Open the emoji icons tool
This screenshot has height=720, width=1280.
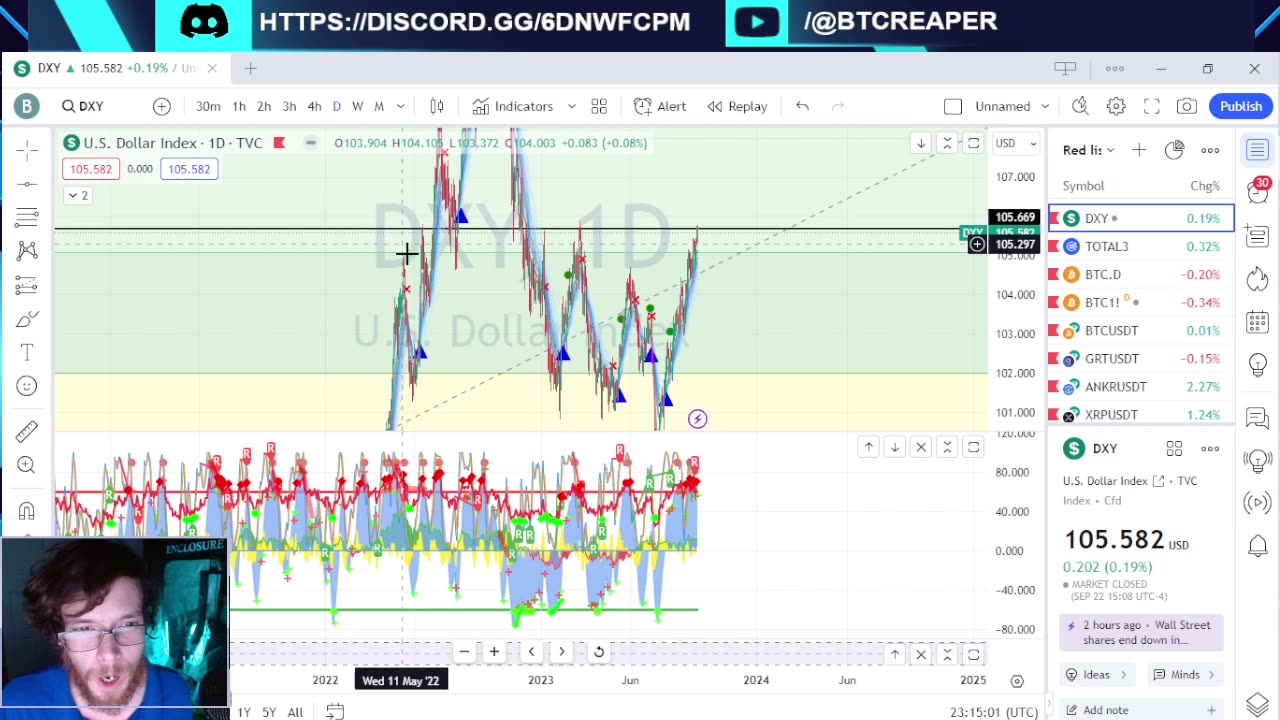tap(27, 386)
